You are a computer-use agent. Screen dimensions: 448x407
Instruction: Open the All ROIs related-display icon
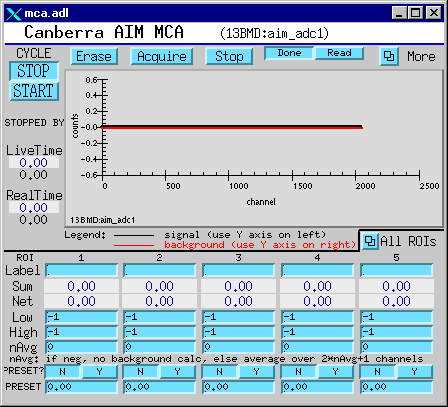pyautogui.click(x=370, y=241)
